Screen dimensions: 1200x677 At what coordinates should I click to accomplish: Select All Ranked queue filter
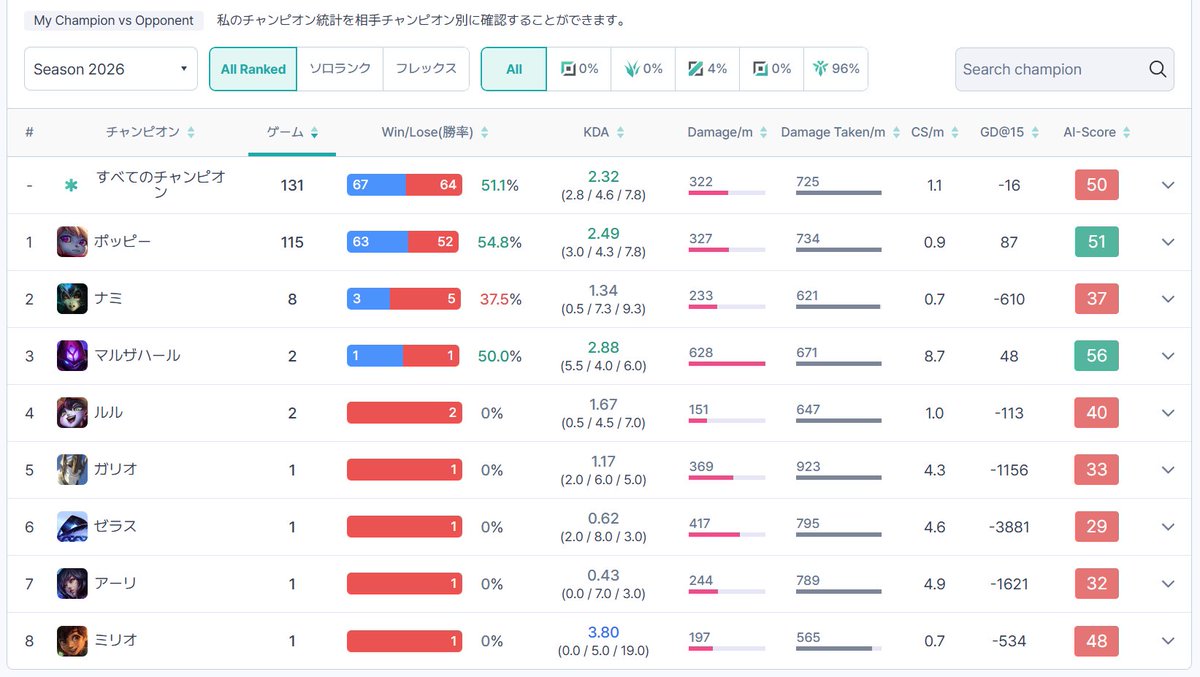coord(253,69)
